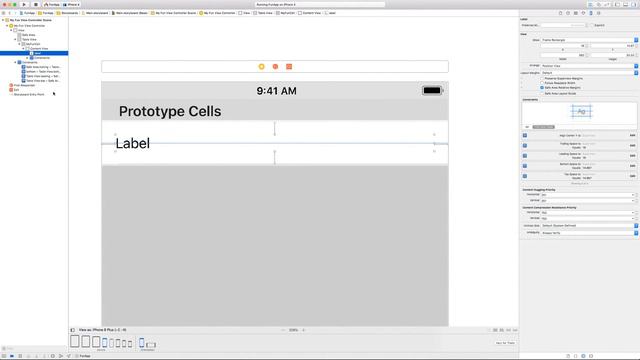Open the Intrinsic Size dropdown

tap(589, 226)
